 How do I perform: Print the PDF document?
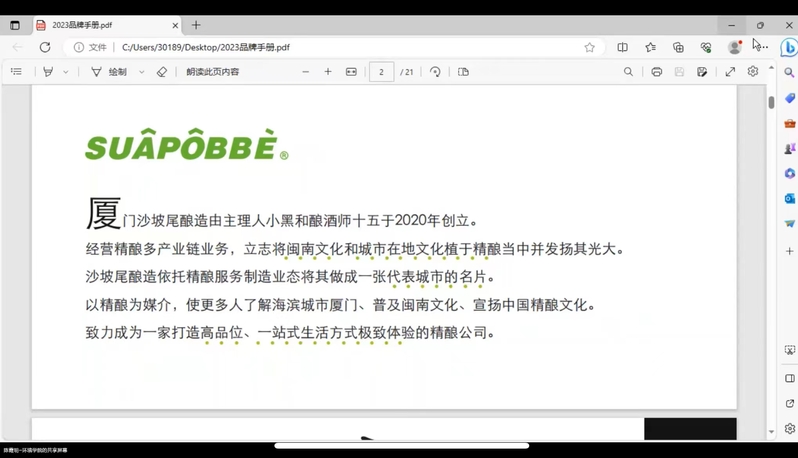(x=657, y=72)
